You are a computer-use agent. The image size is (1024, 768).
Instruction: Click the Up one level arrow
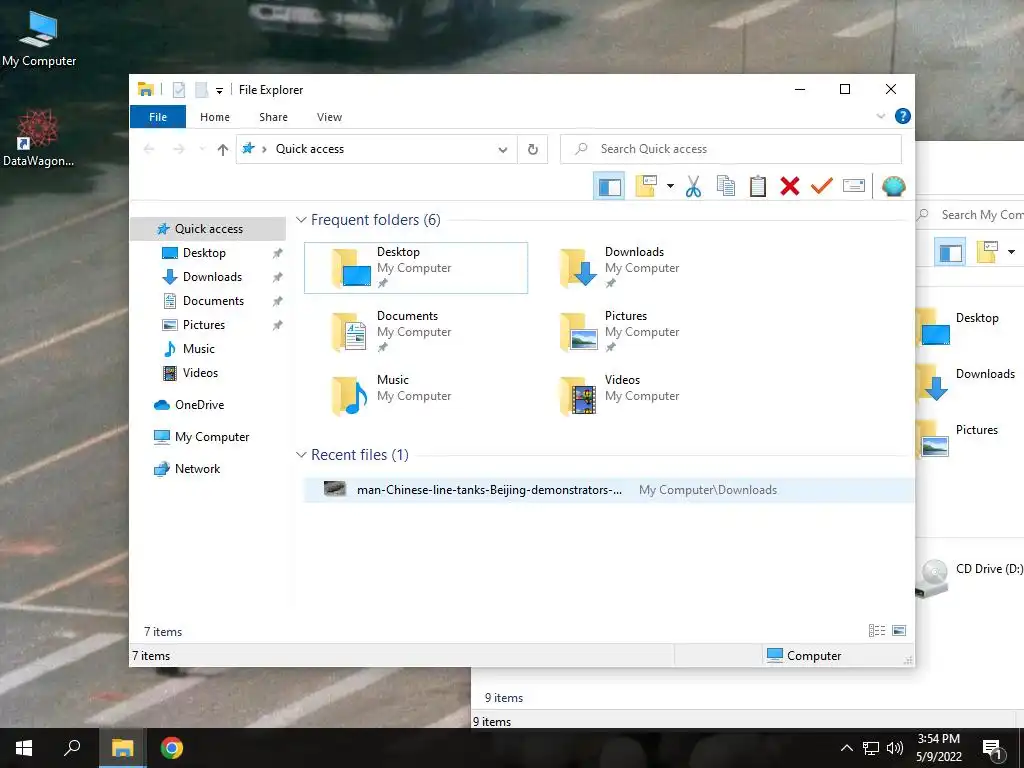coord(223,150)
